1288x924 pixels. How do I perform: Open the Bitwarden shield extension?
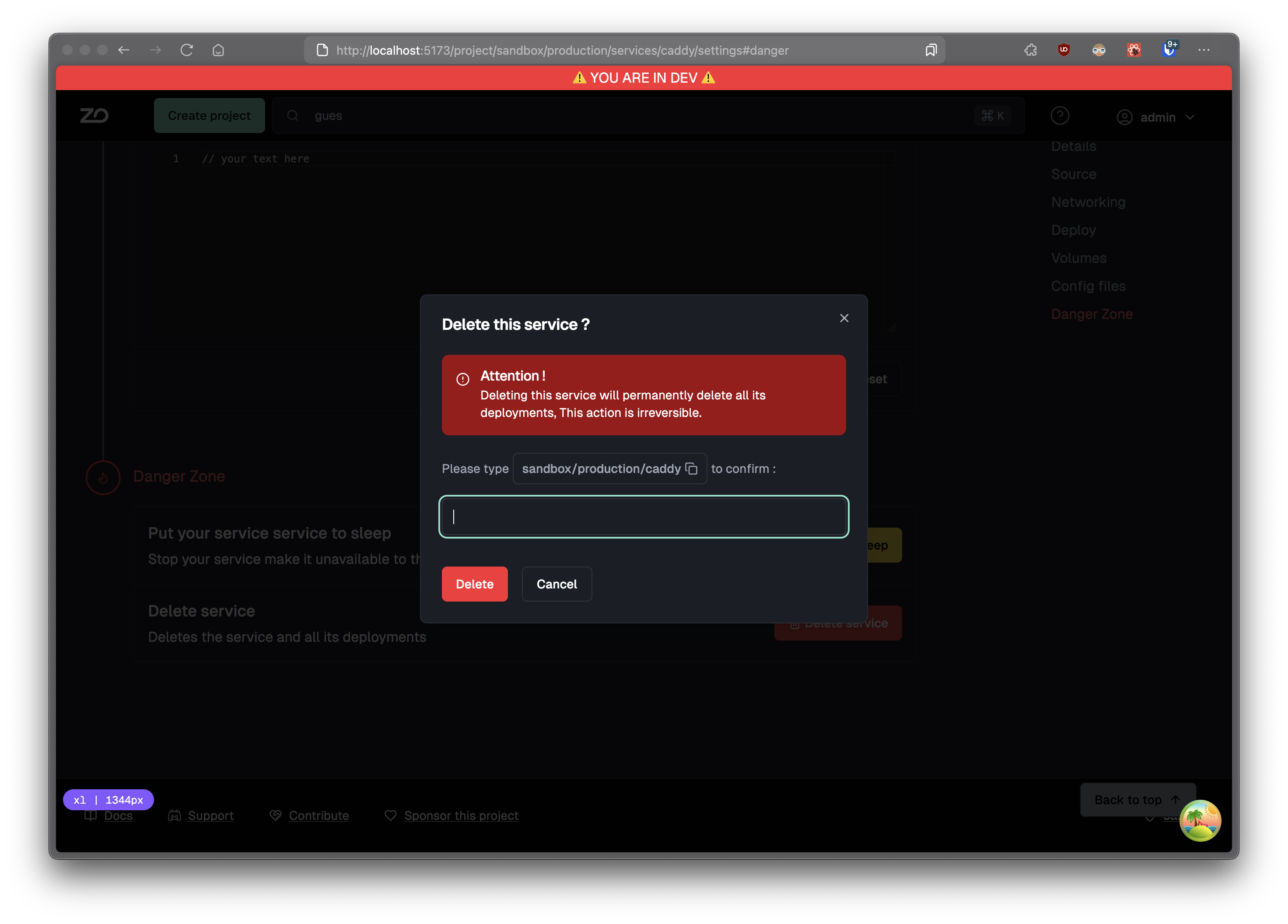[1169, 49]
